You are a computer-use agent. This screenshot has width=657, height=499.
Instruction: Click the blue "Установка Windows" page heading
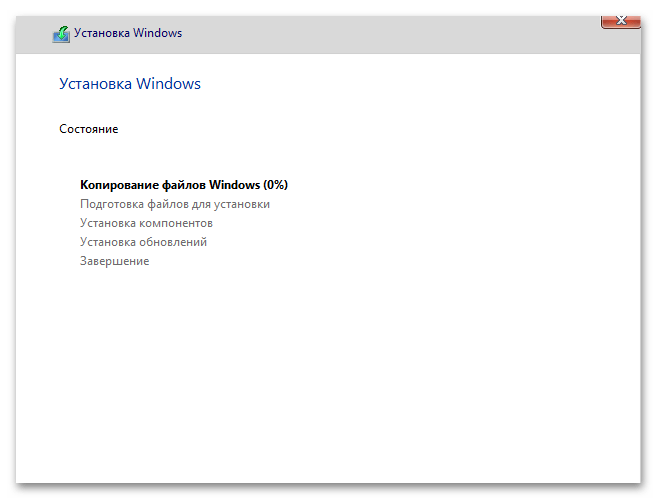click(130, 84)
